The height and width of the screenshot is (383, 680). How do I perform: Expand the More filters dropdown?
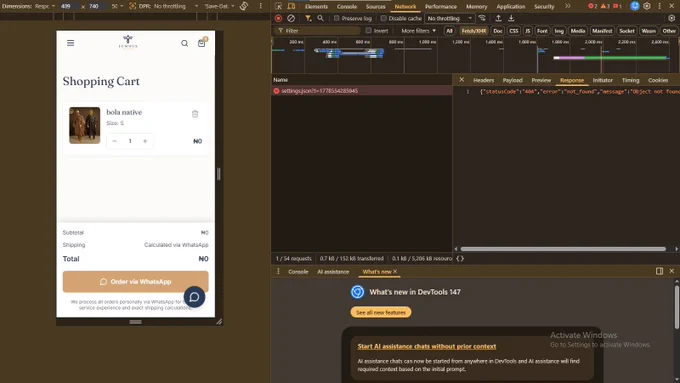point(418,31)
